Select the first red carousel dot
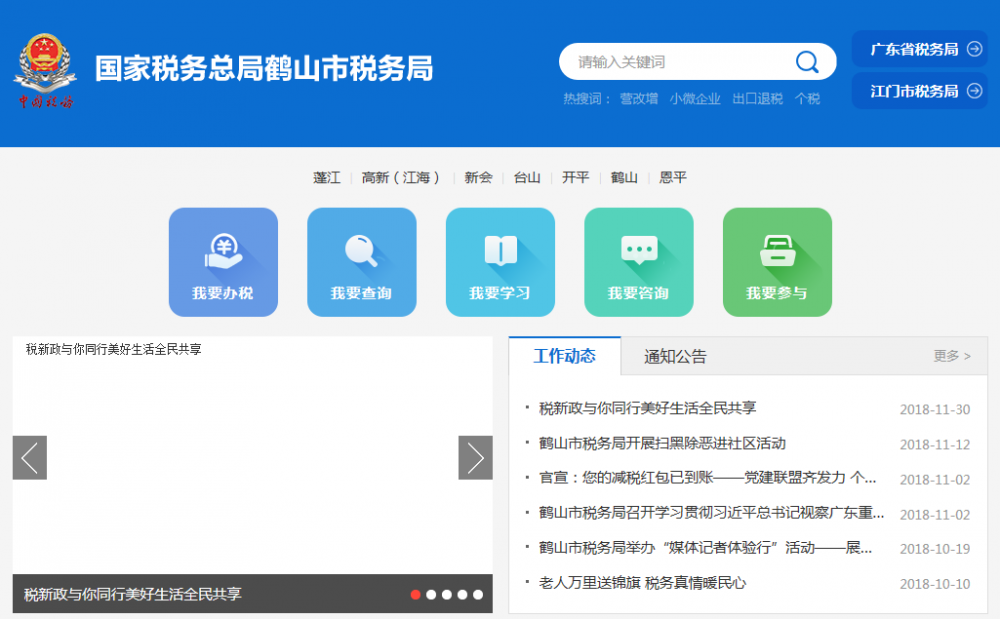1000x619 pixels. 416,594
